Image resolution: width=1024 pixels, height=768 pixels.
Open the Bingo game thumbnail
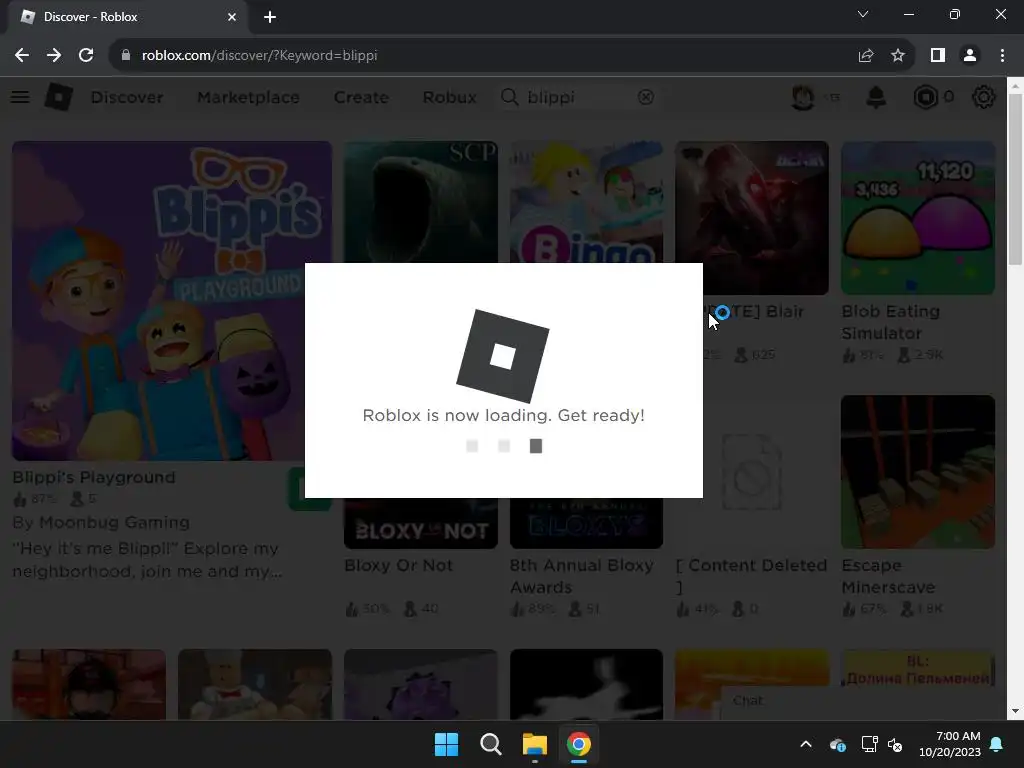pos(586,202)
